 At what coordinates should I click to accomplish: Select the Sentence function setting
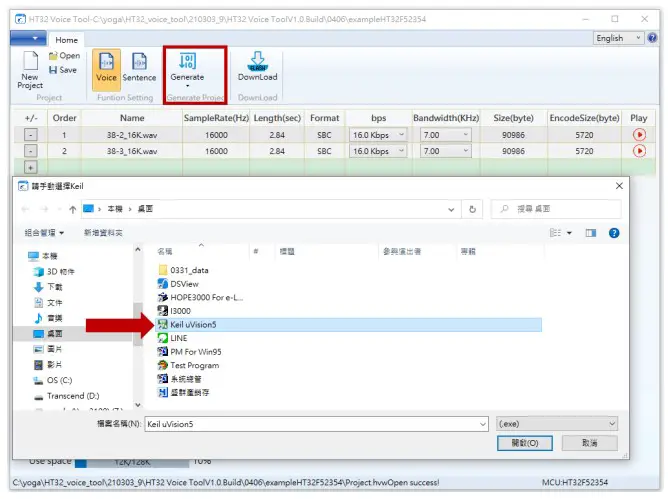[x=139, y=69]
